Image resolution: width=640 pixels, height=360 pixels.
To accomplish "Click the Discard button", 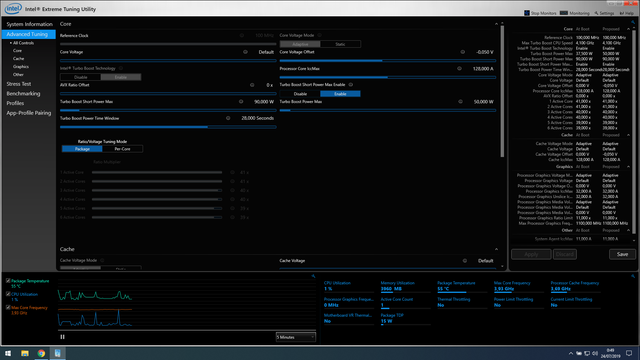I will (x=565, y=254).
